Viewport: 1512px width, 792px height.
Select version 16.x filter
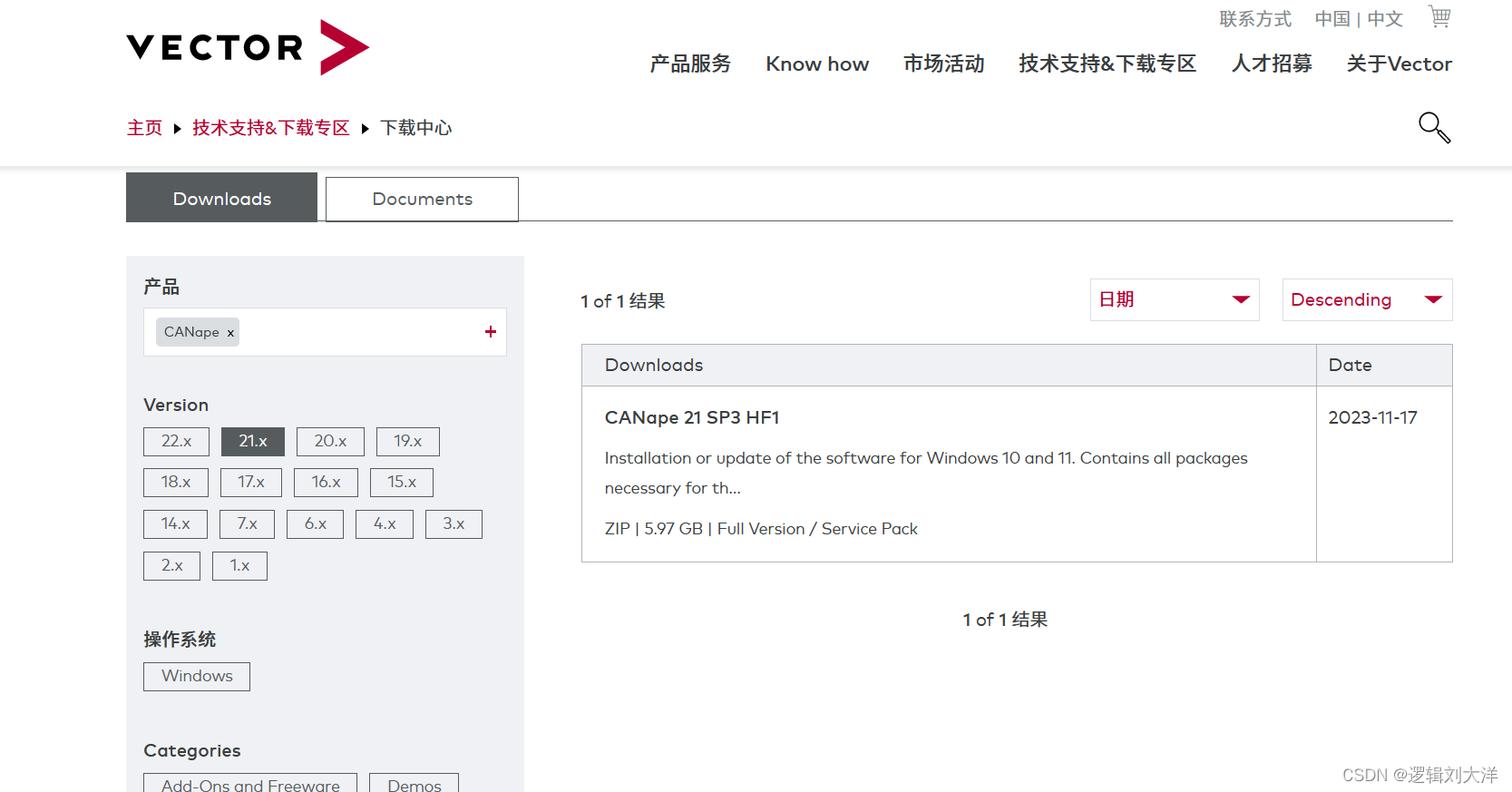(326, 483)
